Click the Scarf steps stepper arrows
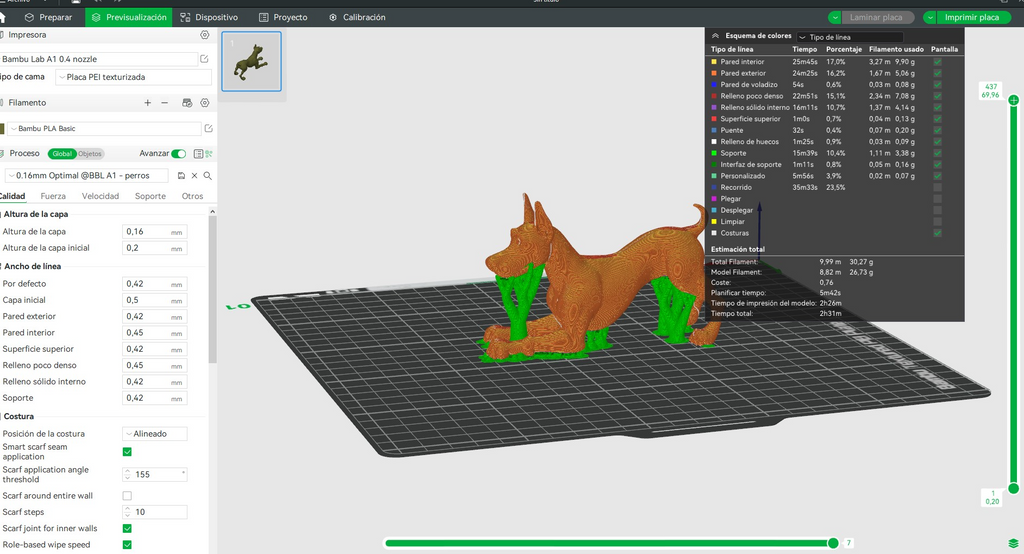The image size is (1024, 554). (x=127, y=512)
